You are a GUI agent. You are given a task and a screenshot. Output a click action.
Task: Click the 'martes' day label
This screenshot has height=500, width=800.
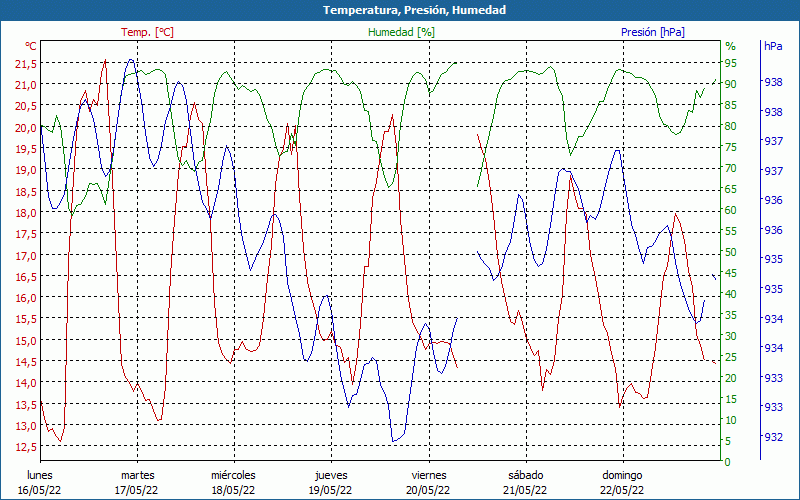[x=137, y=475]
